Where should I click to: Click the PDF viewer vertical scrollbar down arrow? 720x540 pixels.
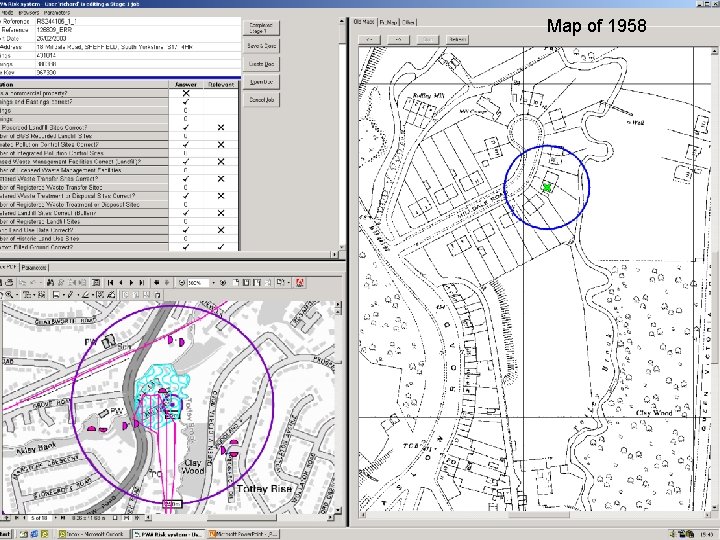coord(338,510)
